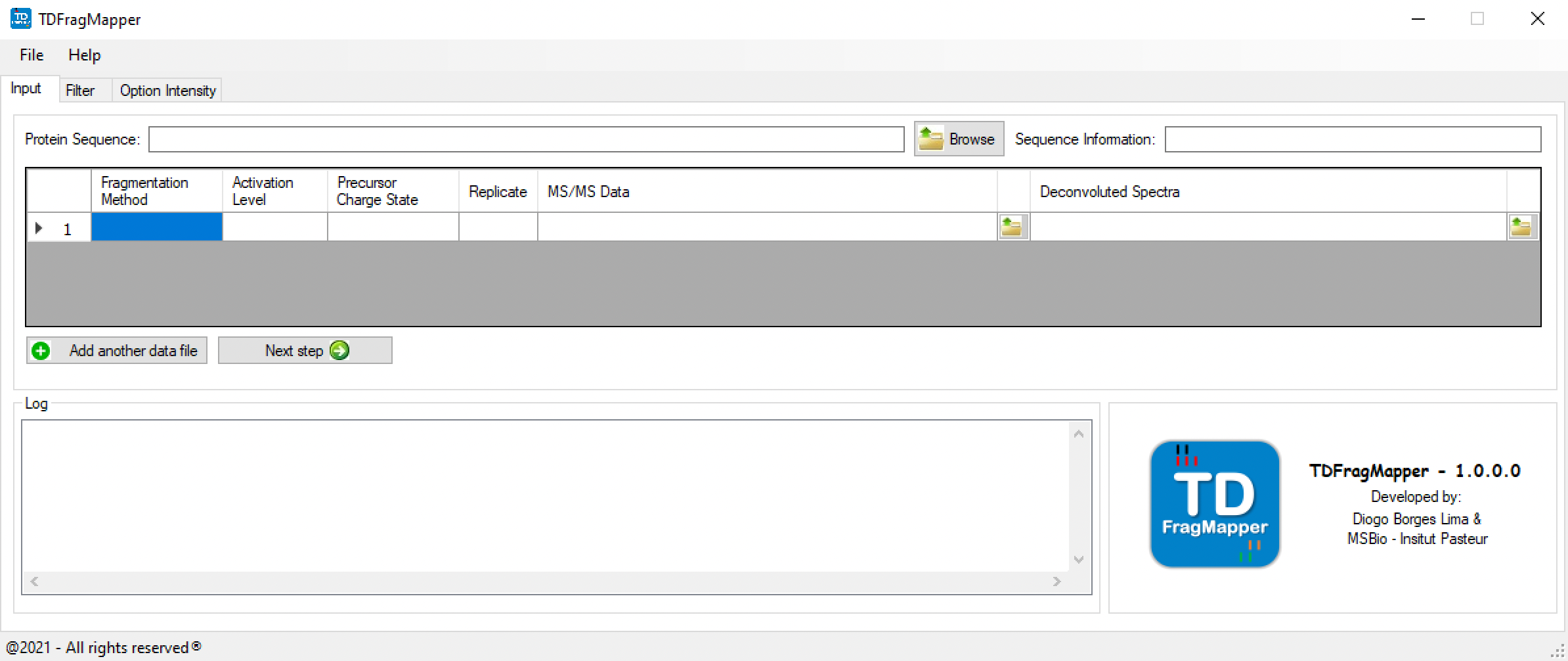Image resolution: width=1568 pixels, height=661 pixels.
Task: Click the row 1 selector arrow
Action: click(x=39, y=228)
